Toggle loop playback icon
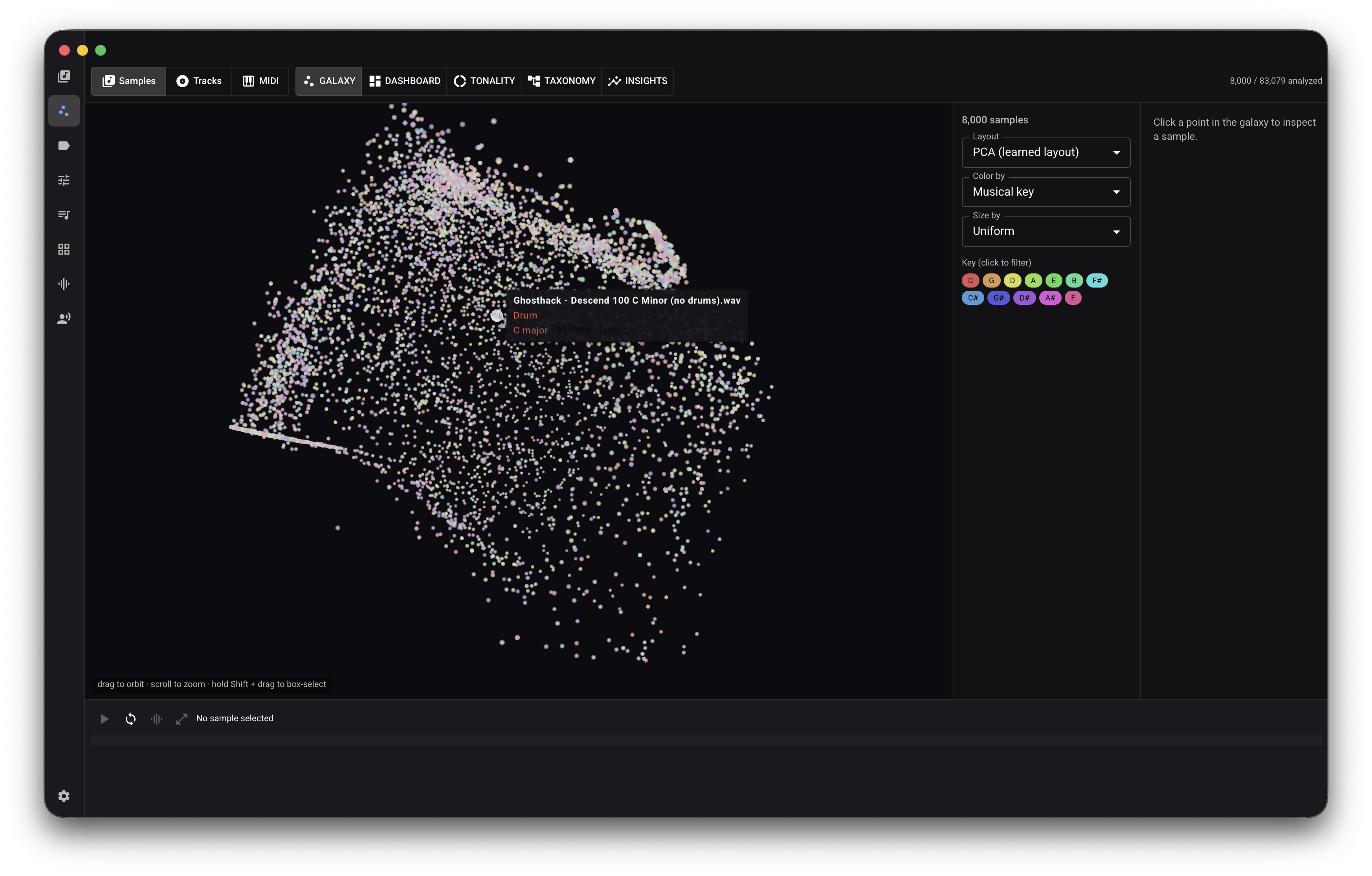 130,719
